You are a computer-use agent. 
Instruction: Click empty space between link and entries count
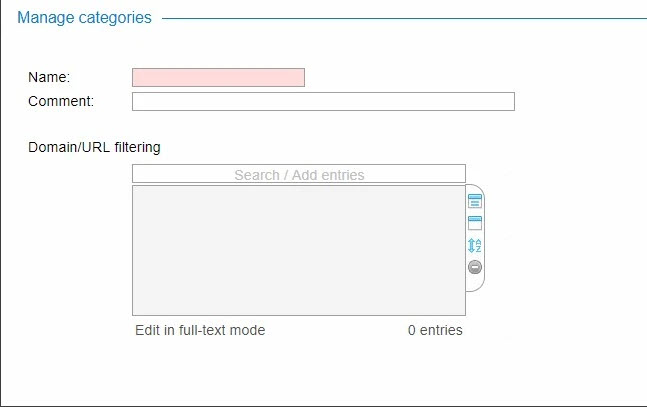tap(336, 330)
